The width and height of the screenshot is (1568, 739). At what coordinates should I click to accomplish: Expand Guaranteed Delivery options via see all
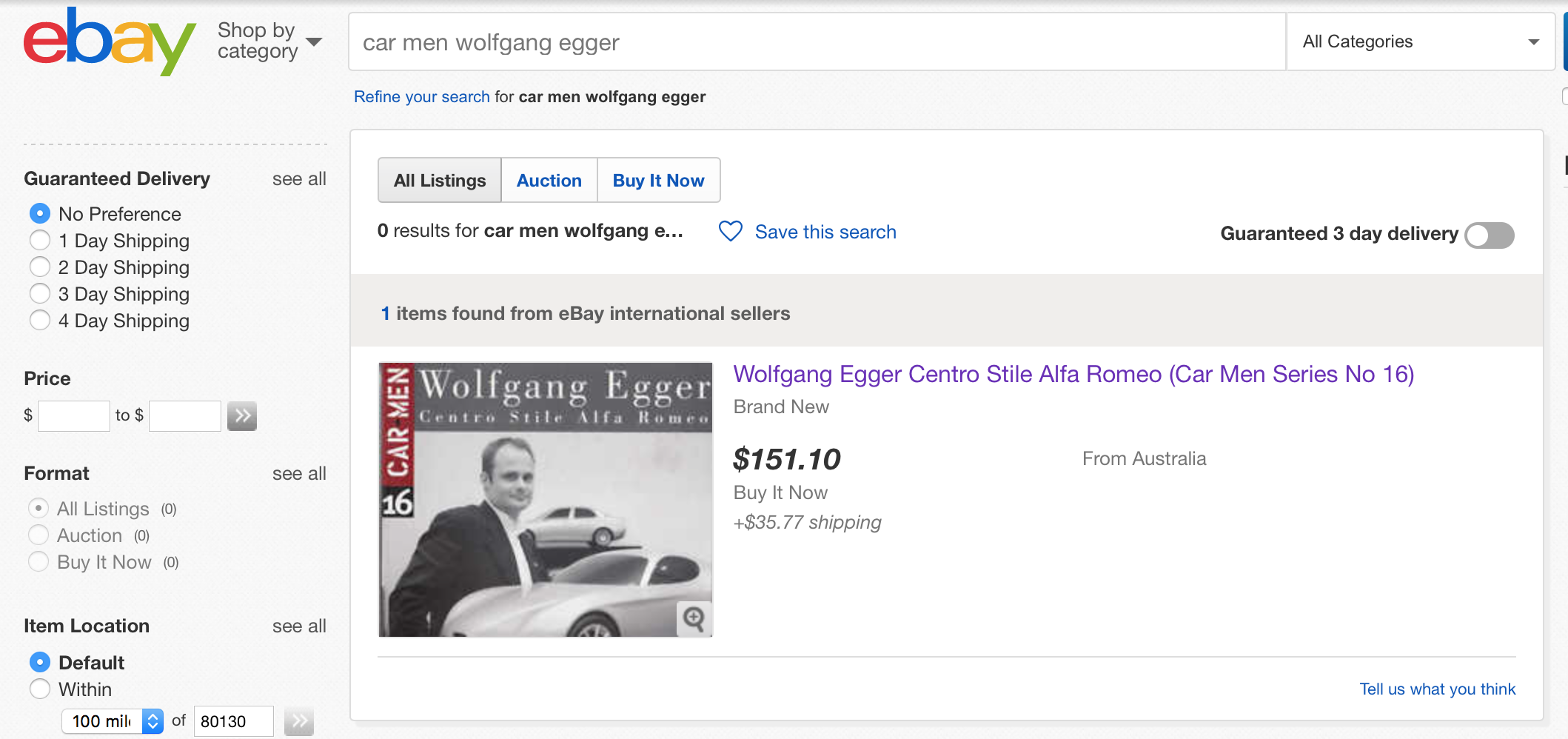[x=299, y=178]
